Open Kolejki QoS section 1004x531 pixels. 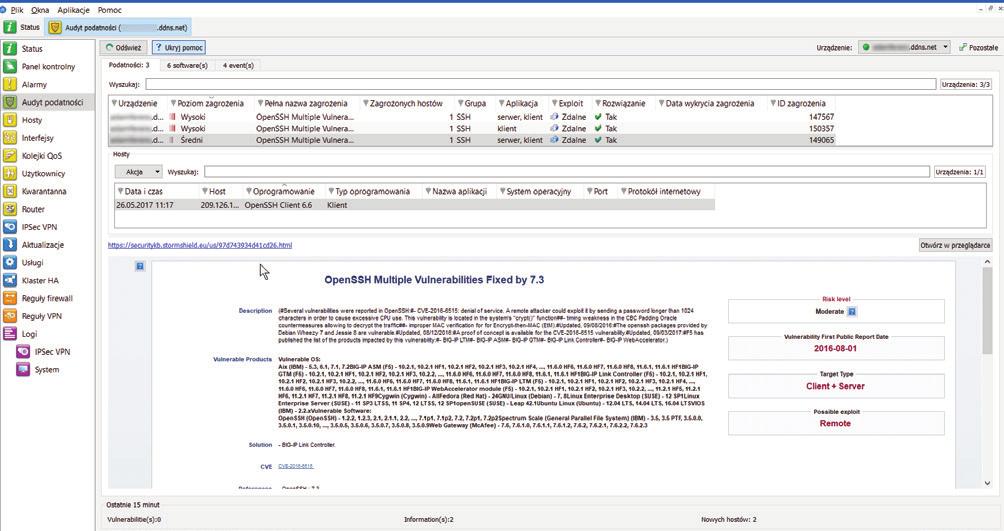point(42,156)
